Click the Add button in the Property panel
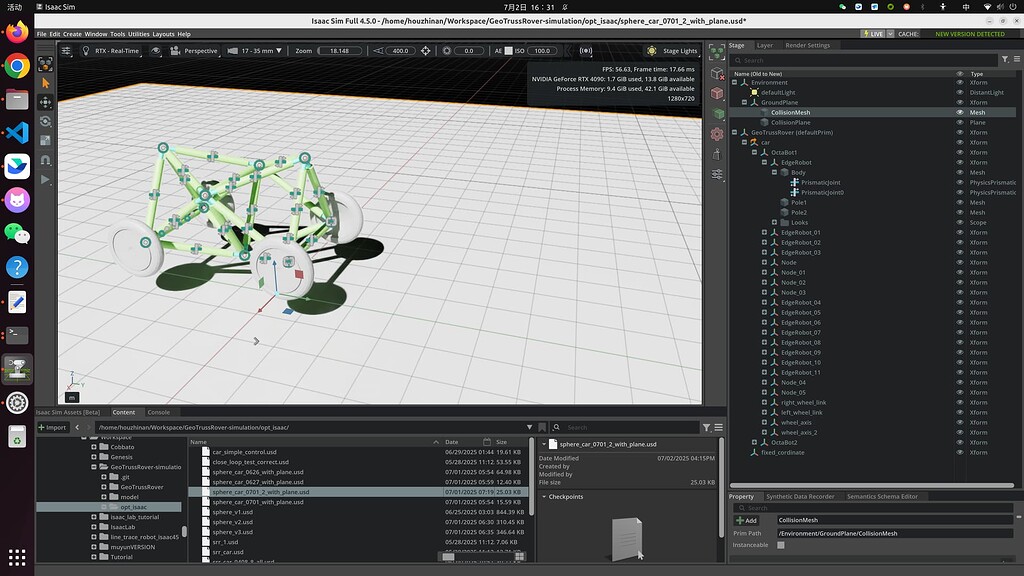Viewport: 1024px width, 576px height. click(x=748, y=520)
